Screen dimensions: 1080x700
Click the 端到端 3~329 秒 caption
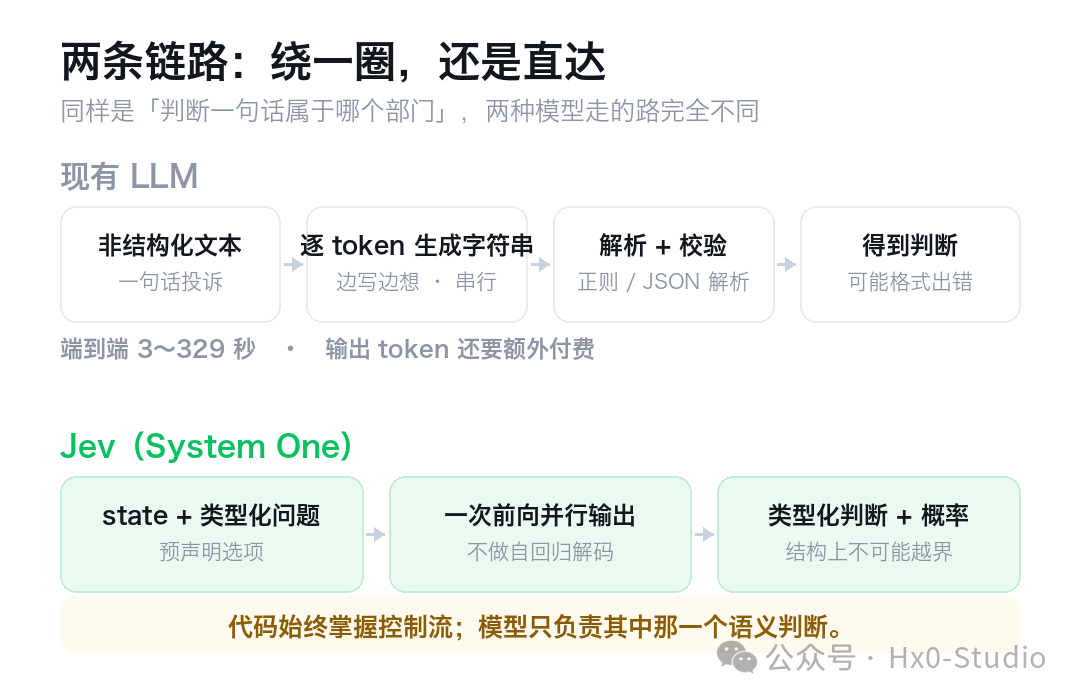point(158,349)
